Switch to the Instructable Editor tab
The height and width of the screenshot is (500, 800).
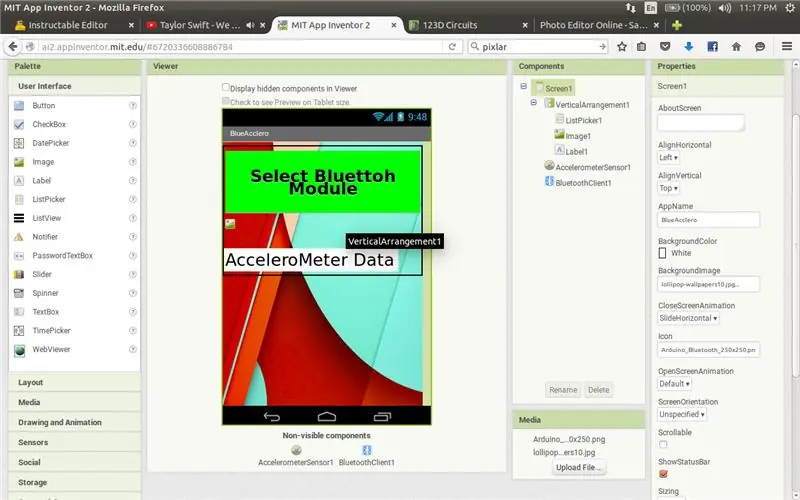coord(74,25)
